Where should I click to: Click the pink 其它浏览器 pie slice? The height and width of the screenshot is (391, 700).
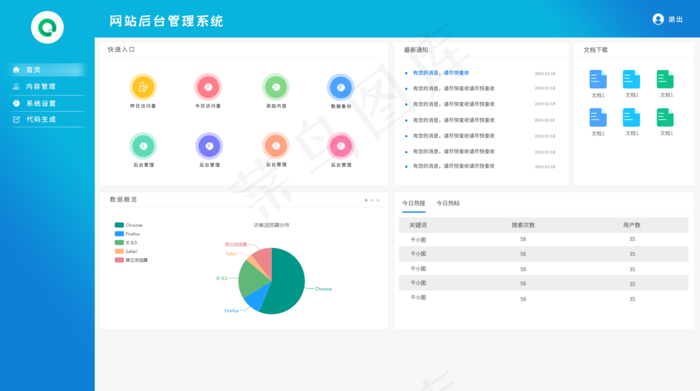pyautogui.click(x=263, y=261)
